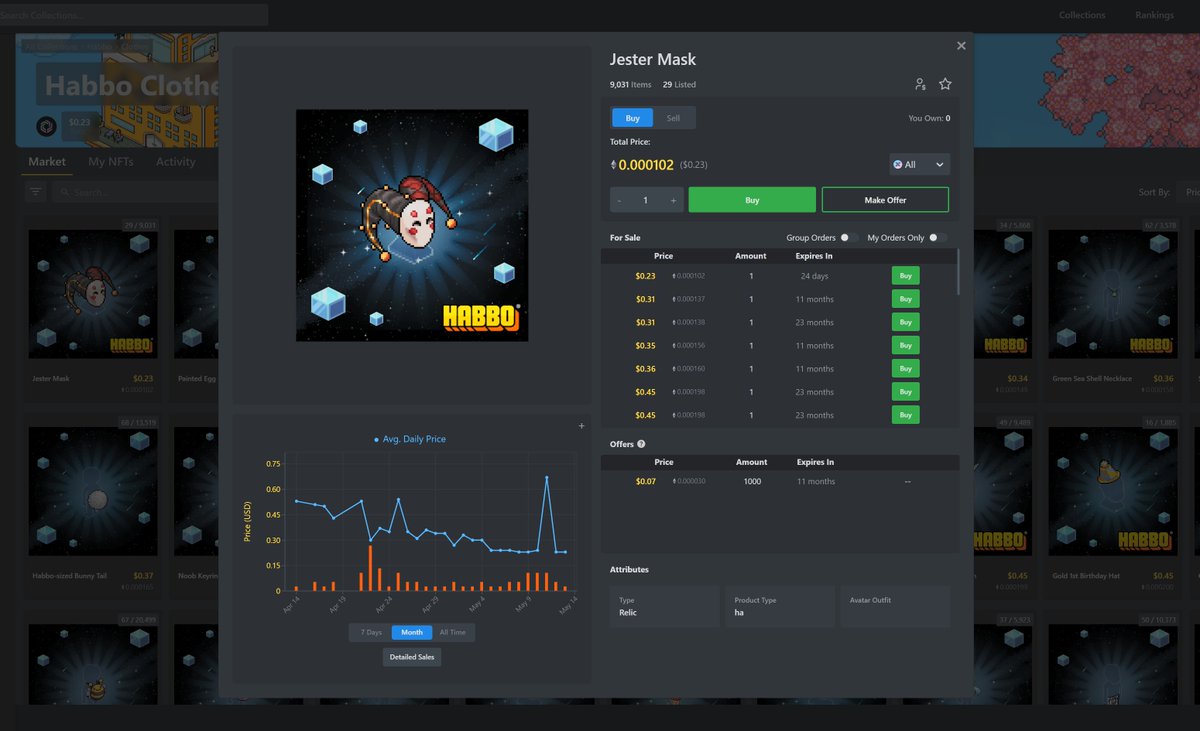Buy the $0.45 listing expiring in 11 months
This screenshot has width=1200, height=731.
tap(905, 391)
